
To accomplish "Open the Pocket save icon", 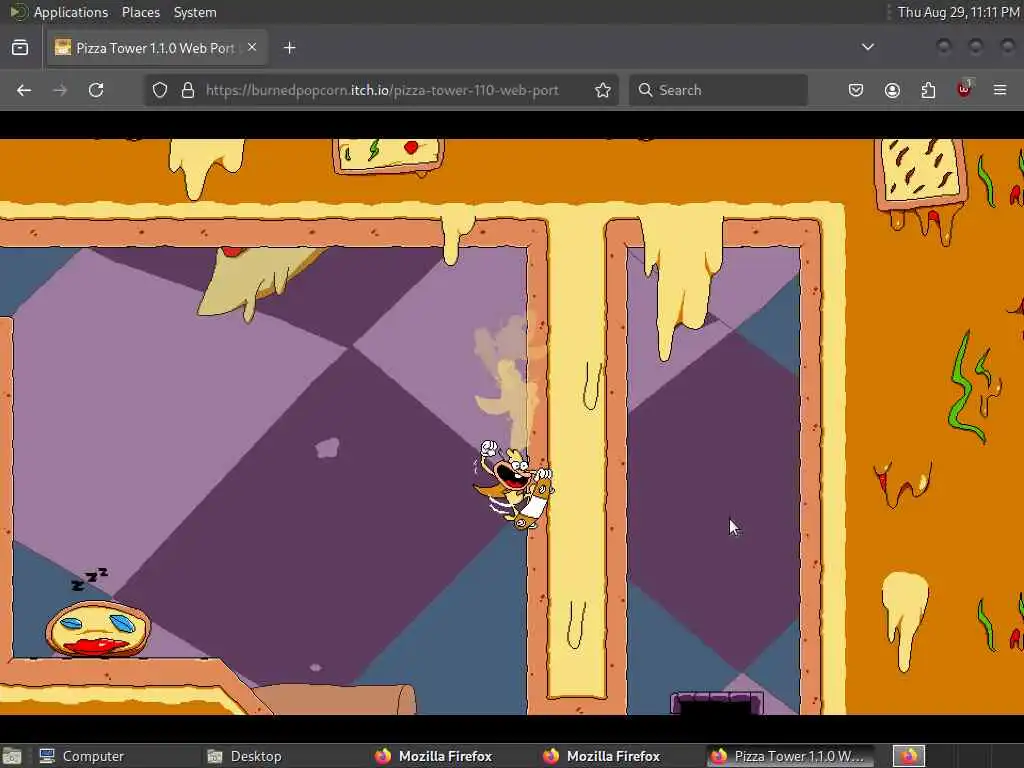I will point(856,90).
